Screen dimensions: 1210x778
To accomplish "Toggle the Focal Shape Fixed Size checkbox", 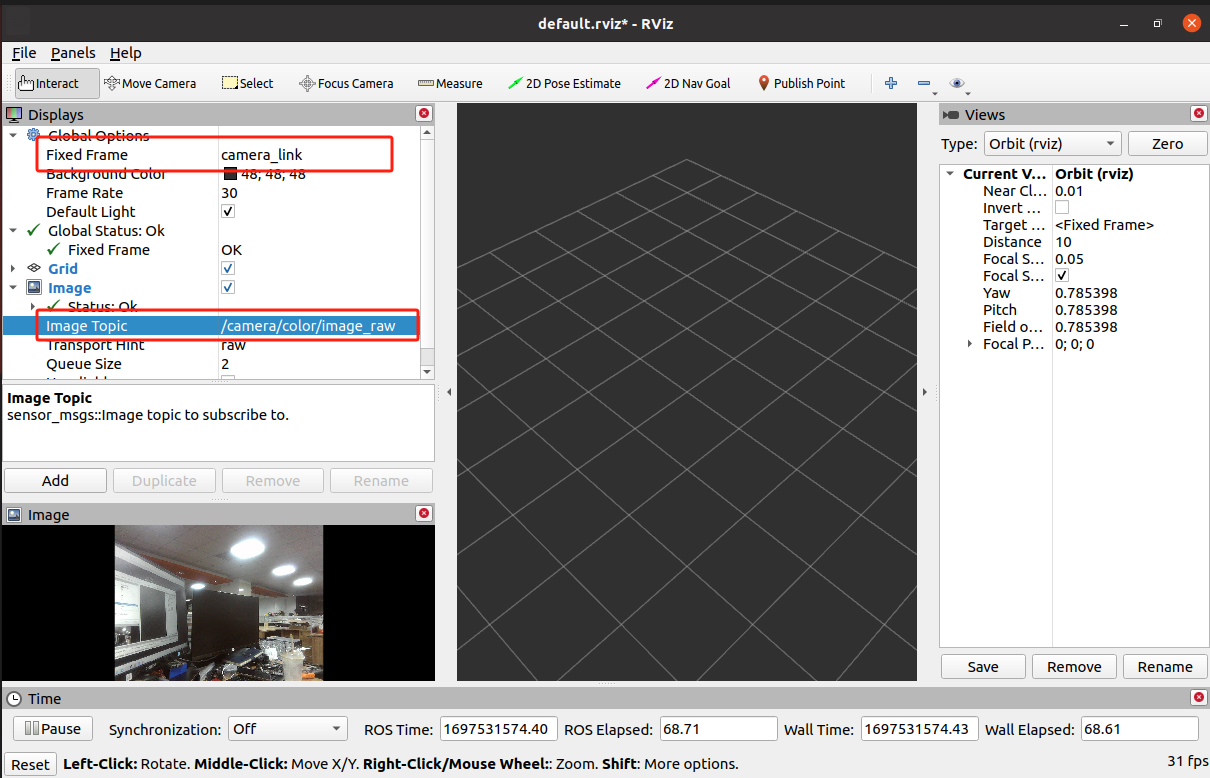I will click(x=1062, y=275).
